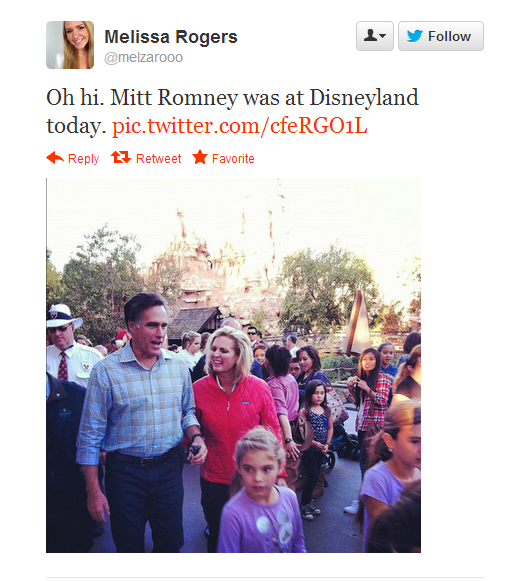Select the Retweet text link
Image resolution: width=530 pixels, height=581 pixels.
pos(159,159)
